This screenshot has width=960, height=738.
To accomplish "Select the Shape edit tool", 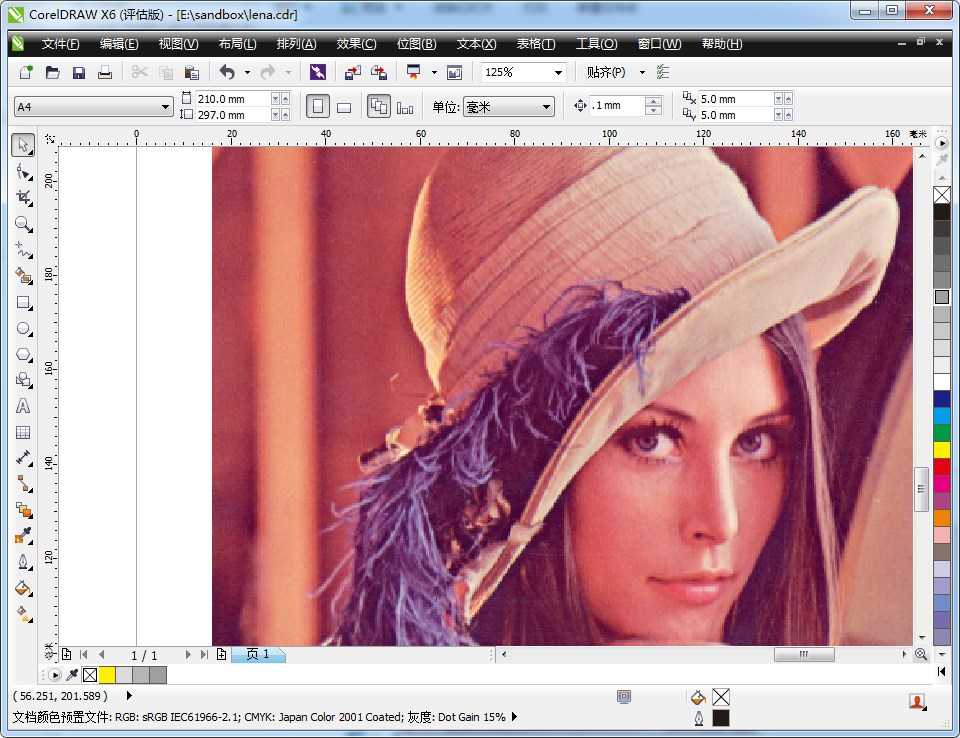I will click(23, 172).
